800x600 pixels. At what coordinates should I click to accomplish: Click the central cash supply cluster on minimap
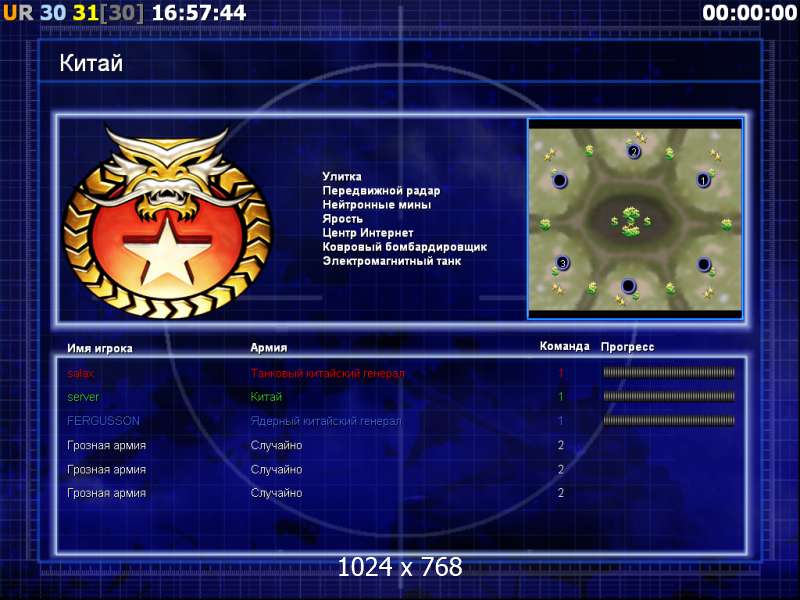631,221
